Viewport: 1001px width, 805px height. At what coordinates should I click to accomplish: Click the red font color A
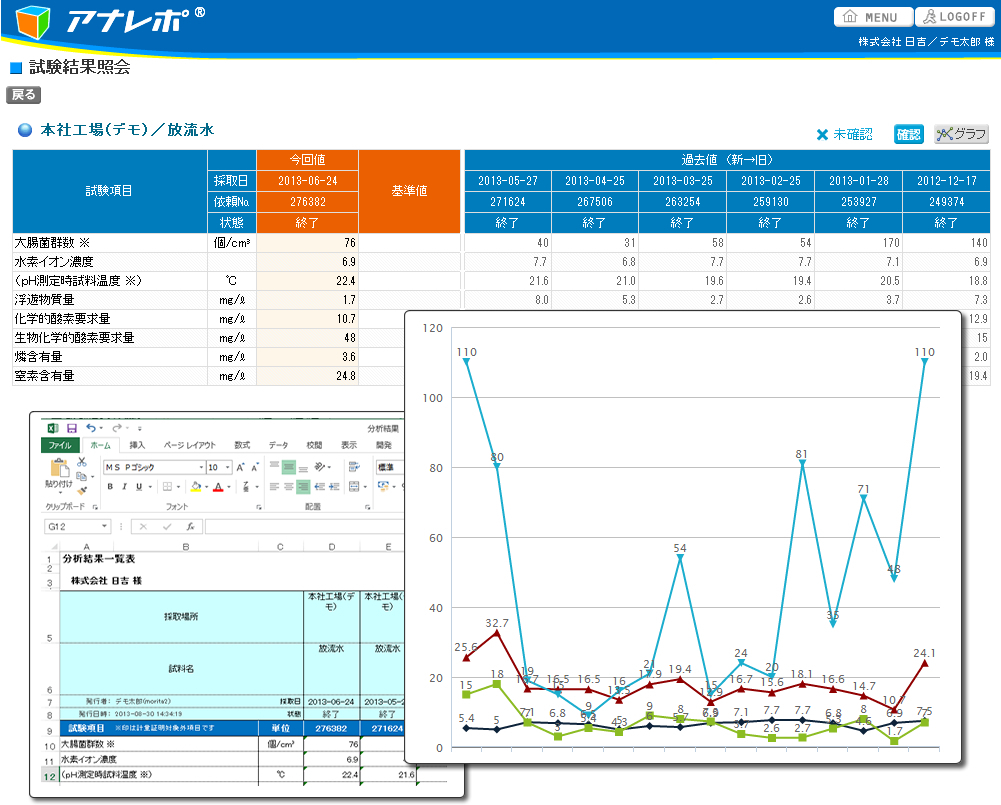(x=218, y=486)
